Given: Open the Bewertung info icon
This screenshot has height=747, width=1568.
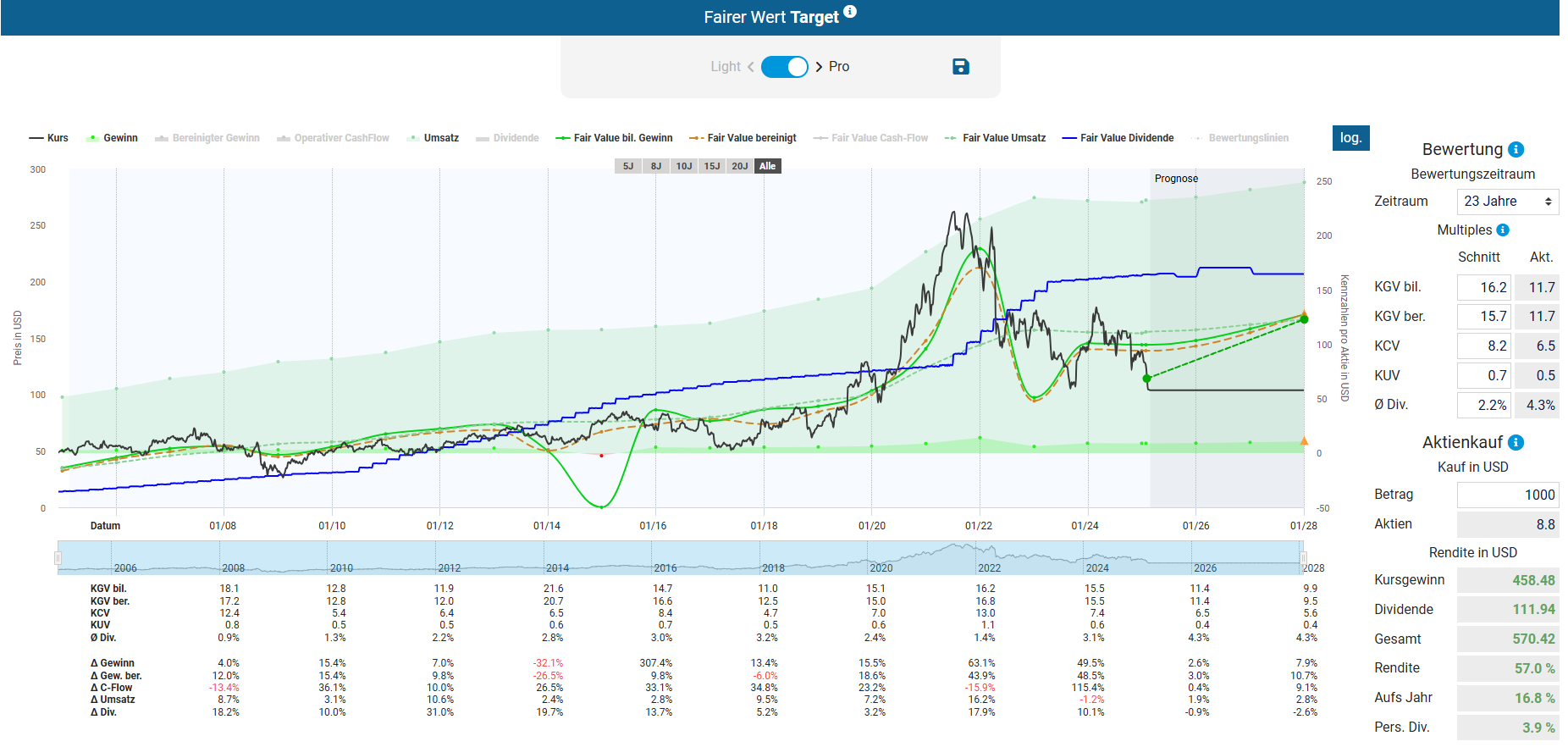Looking at the screenshot, I should coord(1516,150).
